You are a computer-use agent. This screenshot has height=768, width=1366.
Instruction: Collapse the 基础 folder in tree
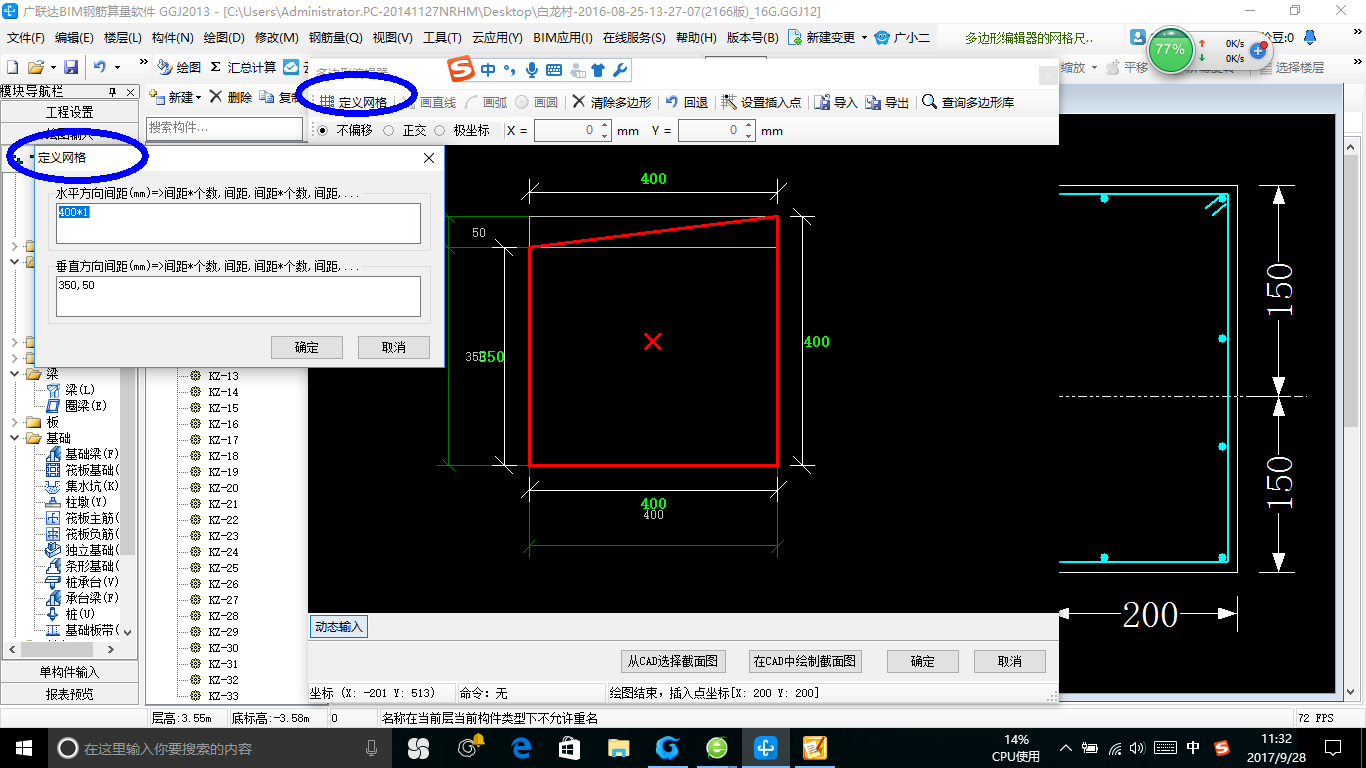coord(15,438)
